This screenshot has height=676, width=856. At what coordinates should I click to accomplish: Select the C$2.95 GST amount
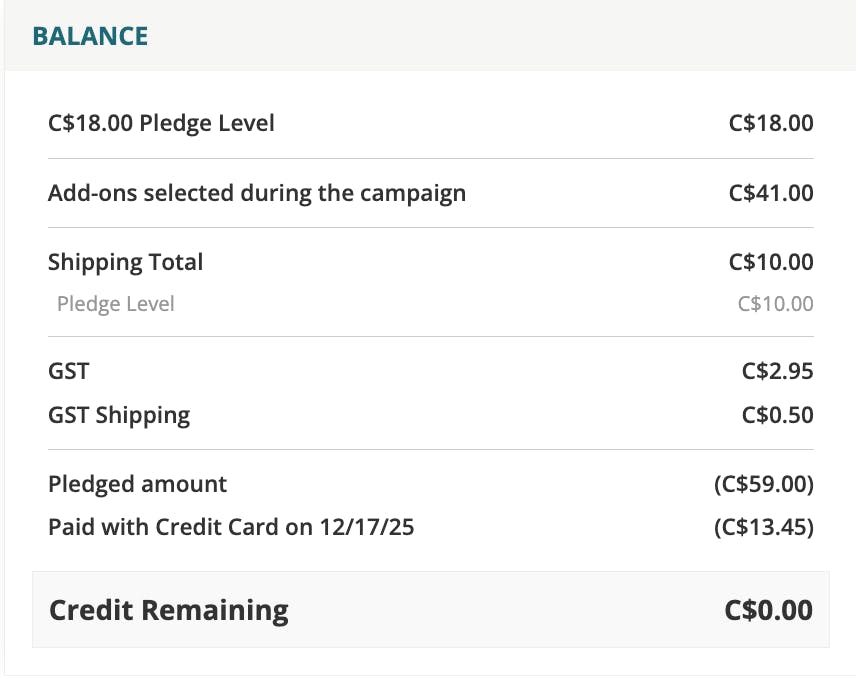click(777, 372)
